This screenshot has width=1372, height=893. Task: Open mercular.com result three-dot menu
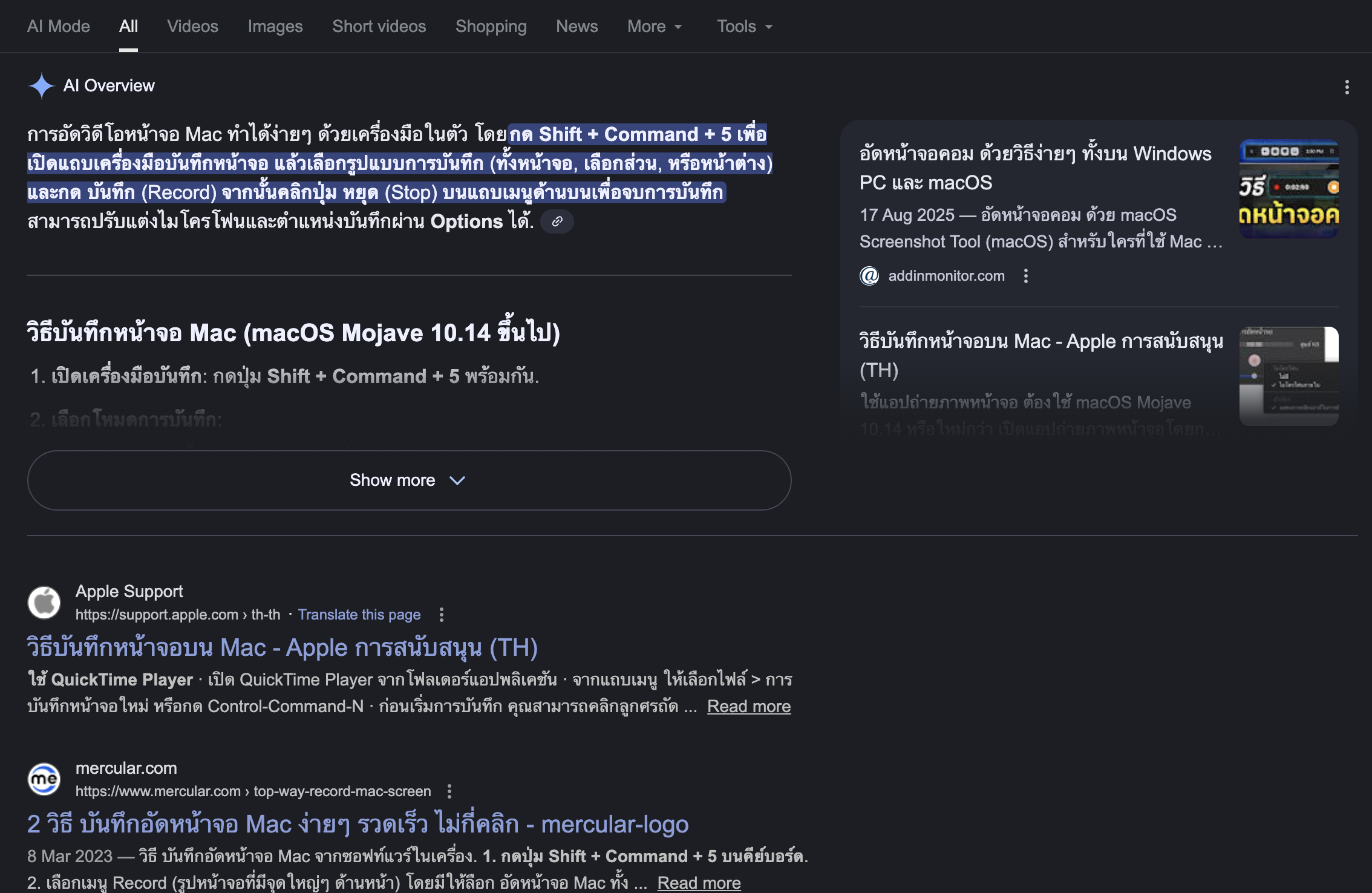click(449, 791)
